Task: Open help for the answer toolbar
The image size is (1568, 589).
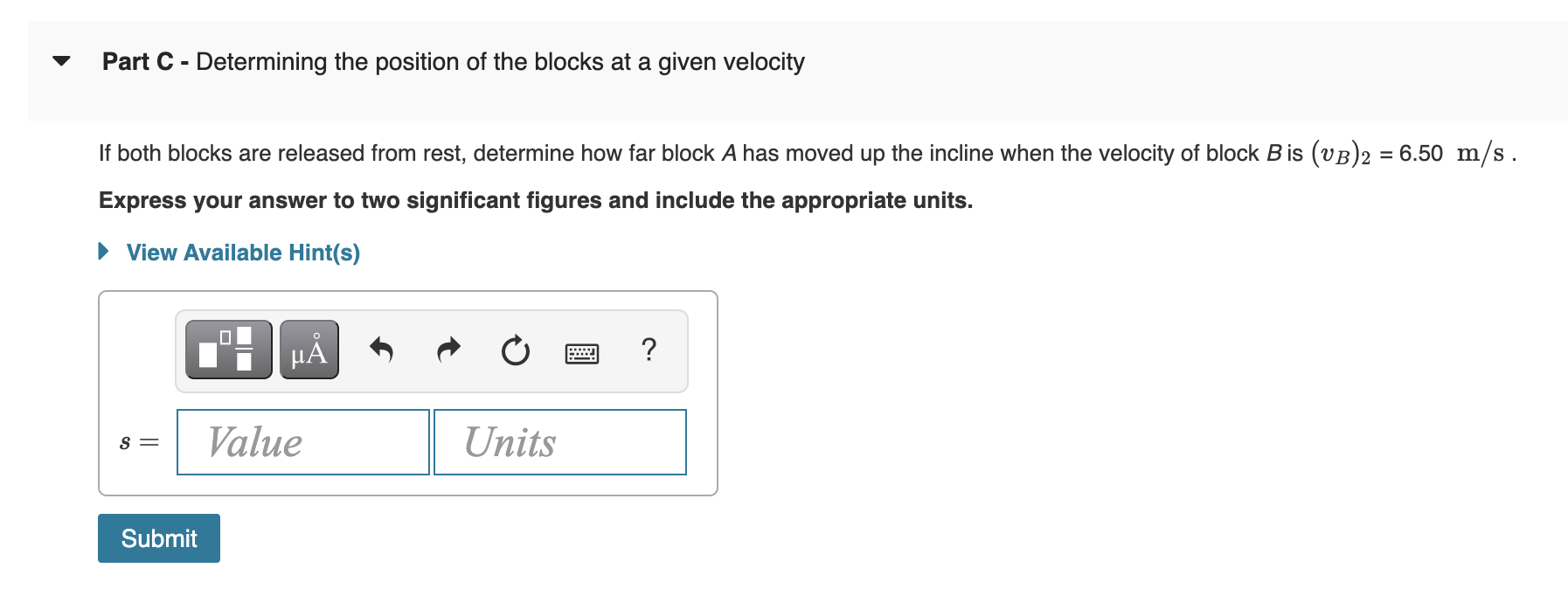Action: click(649, 350)
